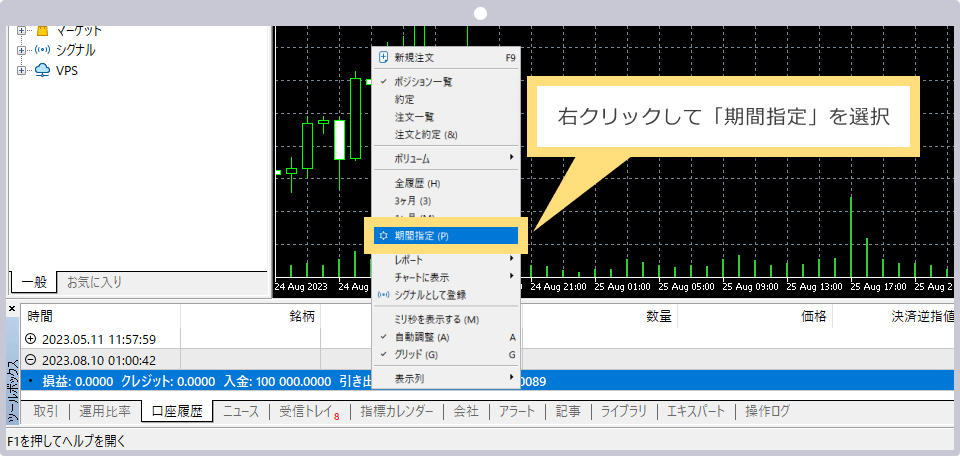The height and width of the screenshot is (456, 960).
Task: Click the VPS label in navigator
Action: click(x=67, y=71)
